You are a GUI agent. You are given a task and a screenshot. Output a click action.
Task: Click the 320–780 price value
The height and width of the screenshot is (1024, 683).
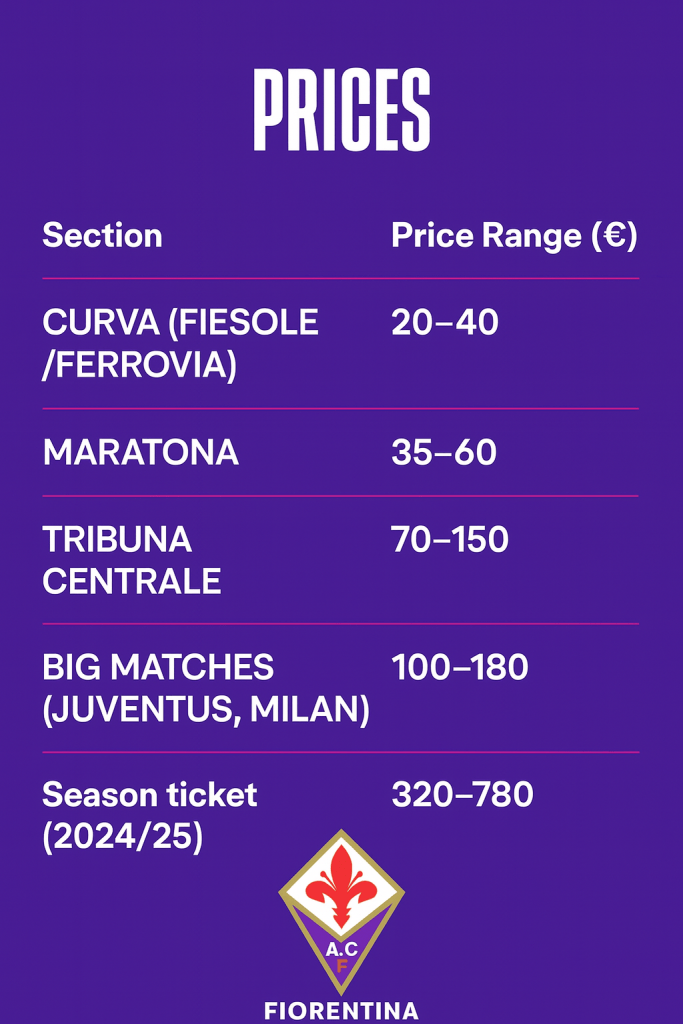463,795
